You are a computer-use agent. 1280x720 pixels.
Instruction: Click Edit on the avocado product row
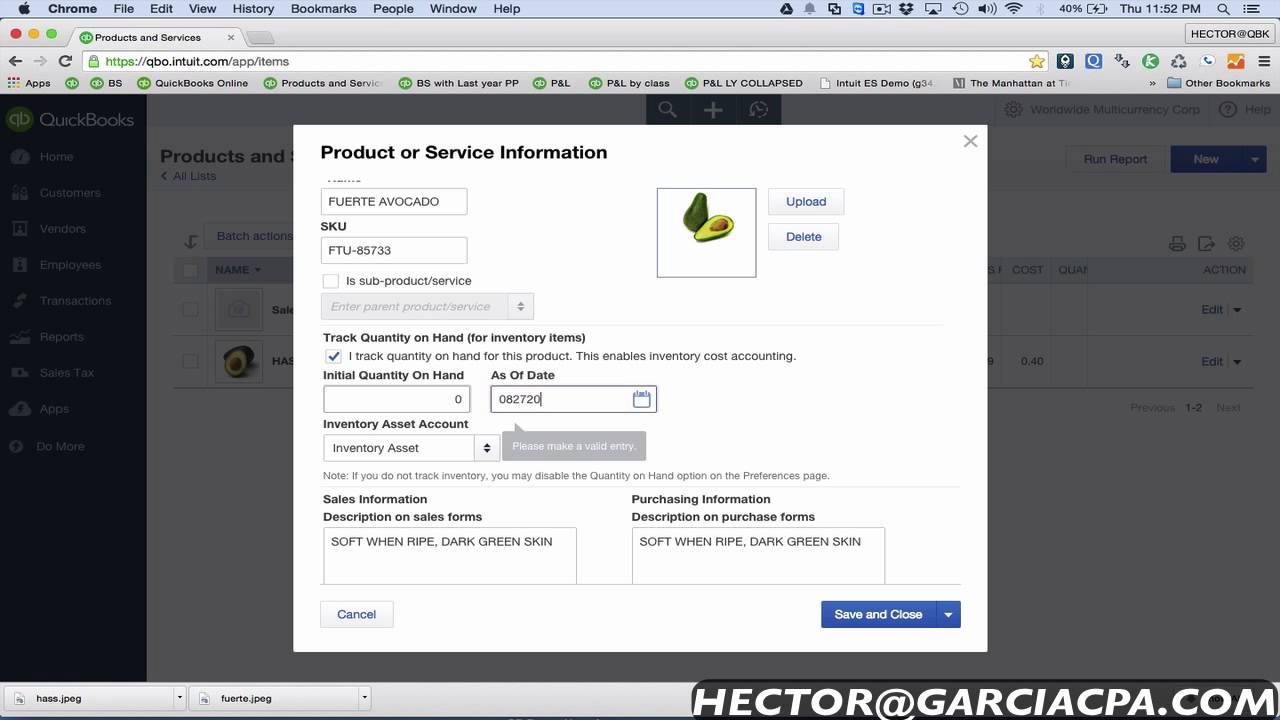point(1212,361)
